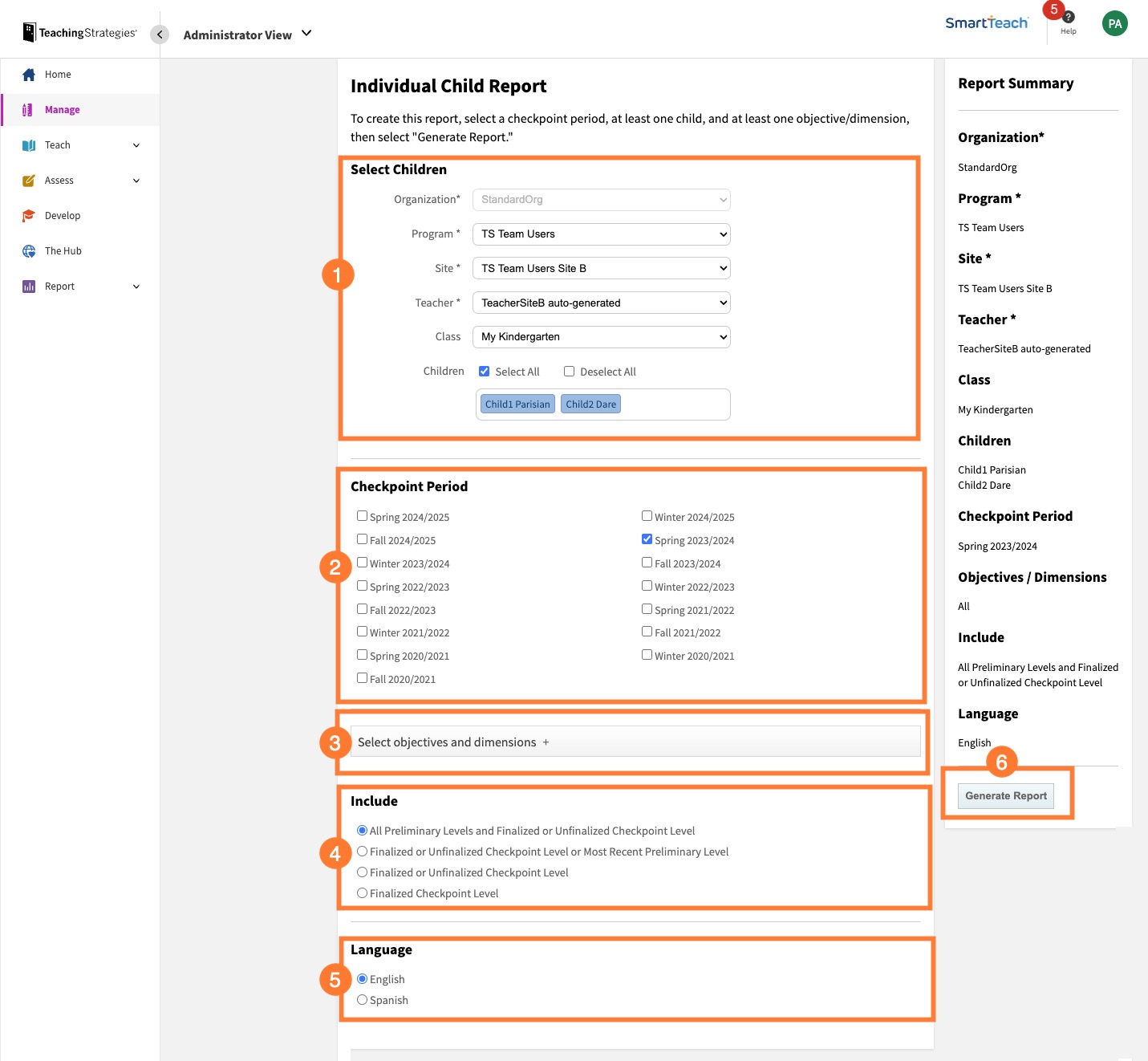Screen dimensions: 1148x1061
Task: Open the Class dropdown showing My Kindergarten
Action: coord(601,337)
